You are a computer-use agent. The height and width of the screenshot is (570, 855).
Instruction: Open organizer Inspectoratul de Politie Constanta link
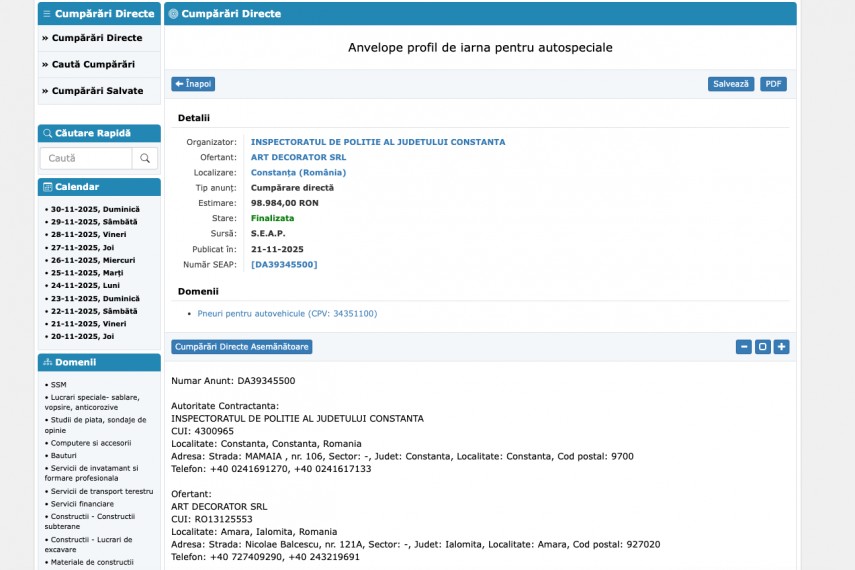tap(377, 142)
